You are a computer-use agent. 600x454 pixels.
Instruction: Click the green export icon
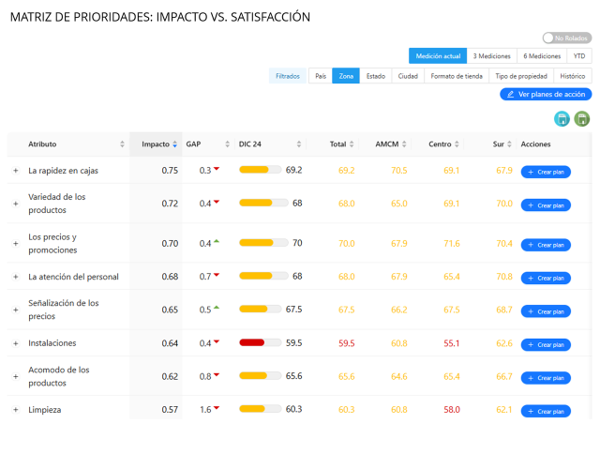coord(582,119)
